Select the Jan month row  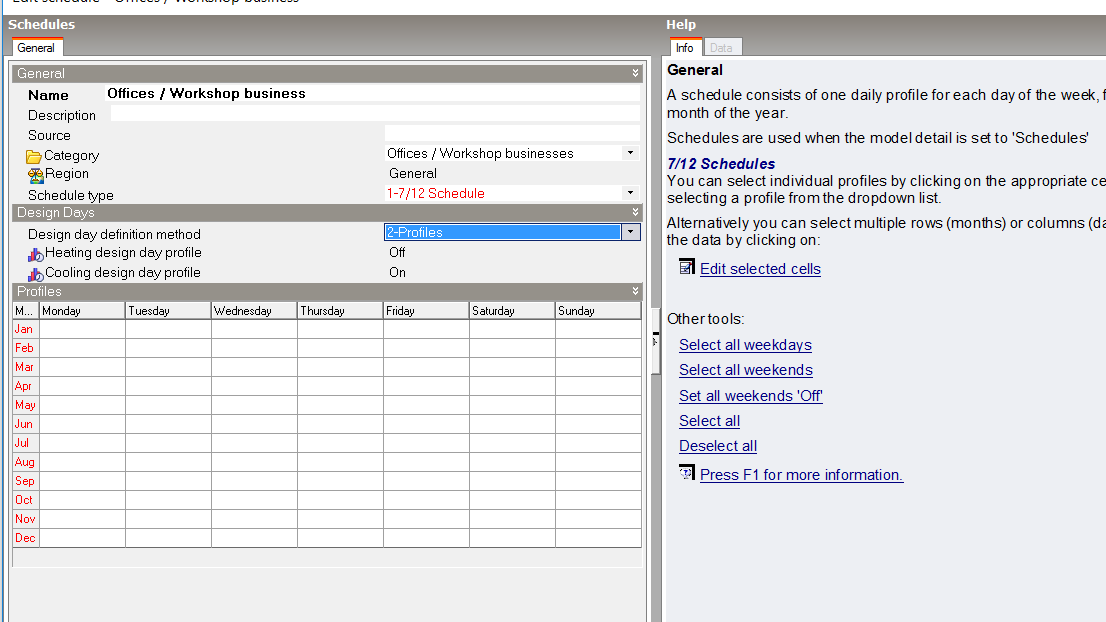coord(26,329)
